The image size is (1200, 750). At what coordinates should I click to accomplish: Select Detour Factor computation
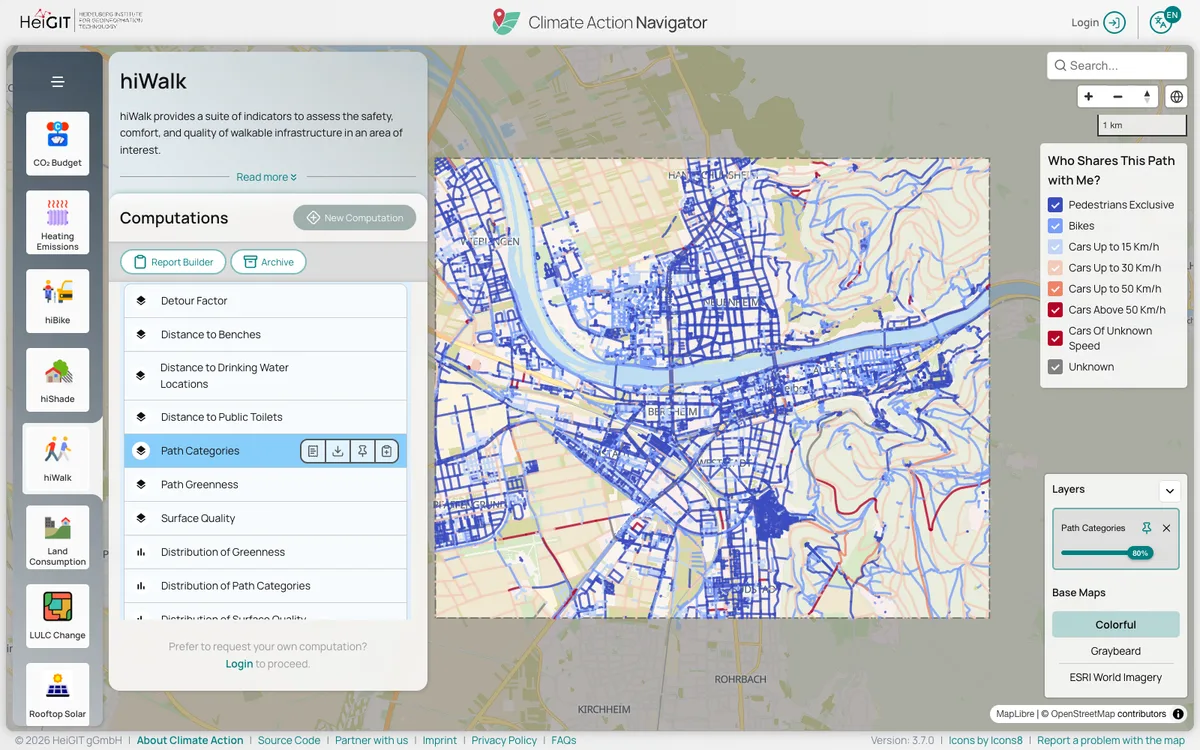pos(265,301)
